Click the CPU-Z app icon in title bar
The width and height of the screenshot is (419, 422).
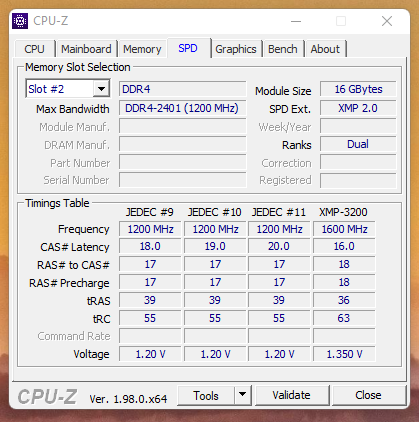20,21
